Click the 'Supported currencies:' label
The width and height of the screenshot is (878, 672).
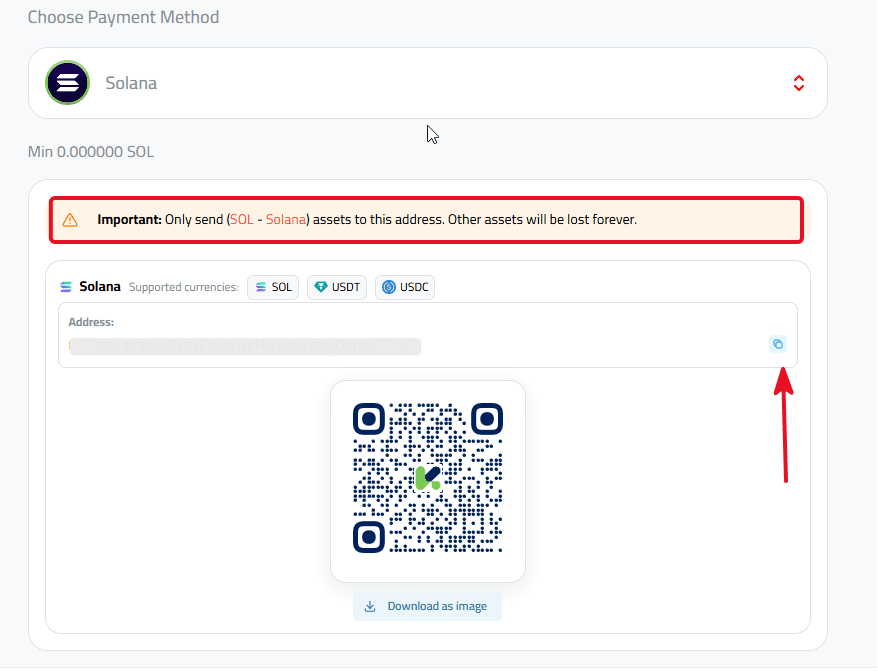coord(184,287)
